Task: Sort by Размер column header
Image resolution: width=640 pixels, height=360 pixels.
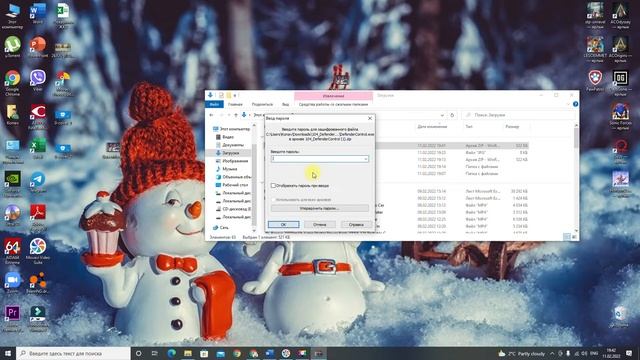Action: pyautogui.click(x=512, y=127)
